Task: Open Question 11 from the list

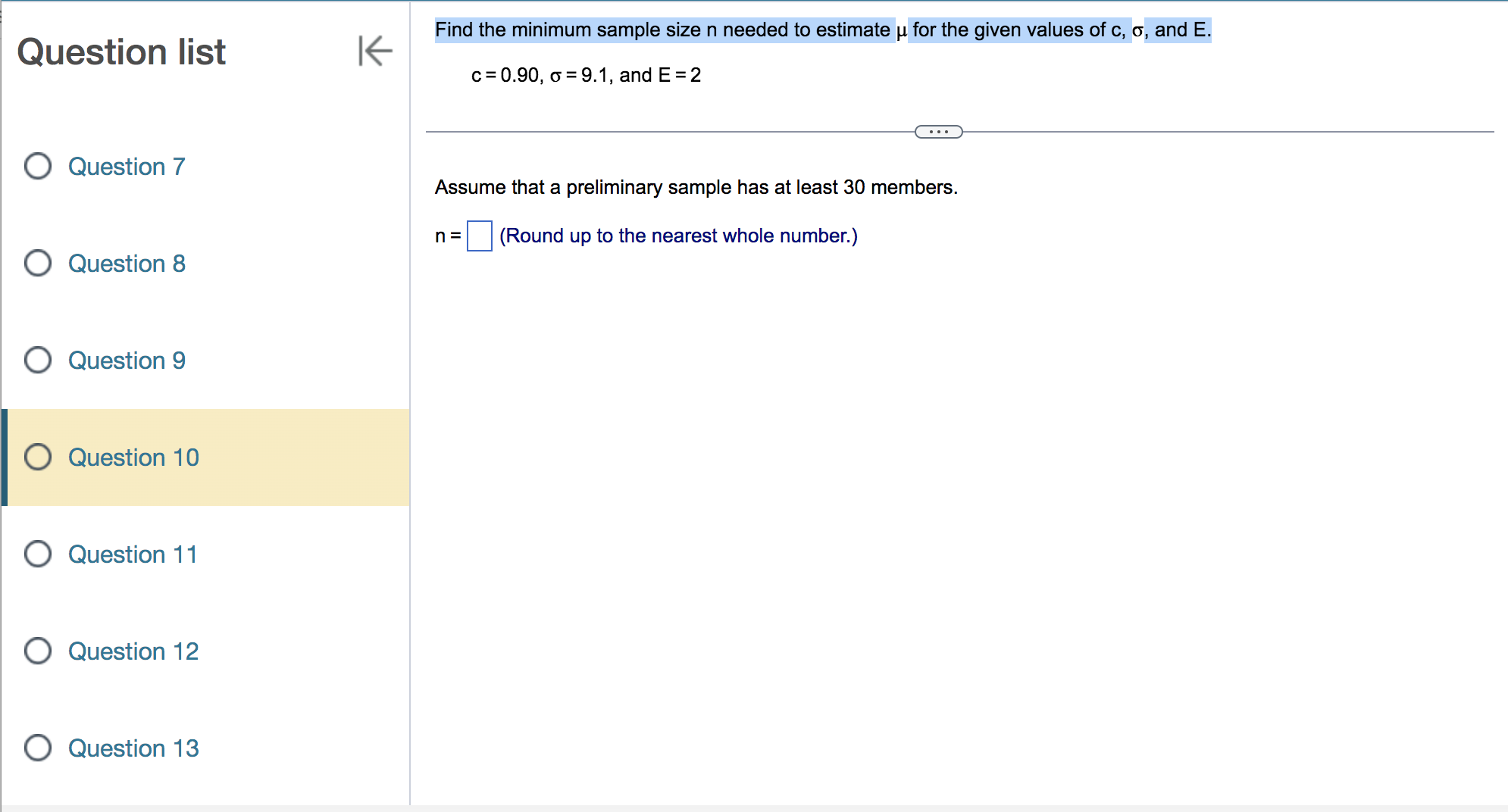Action: coord(133,554)
